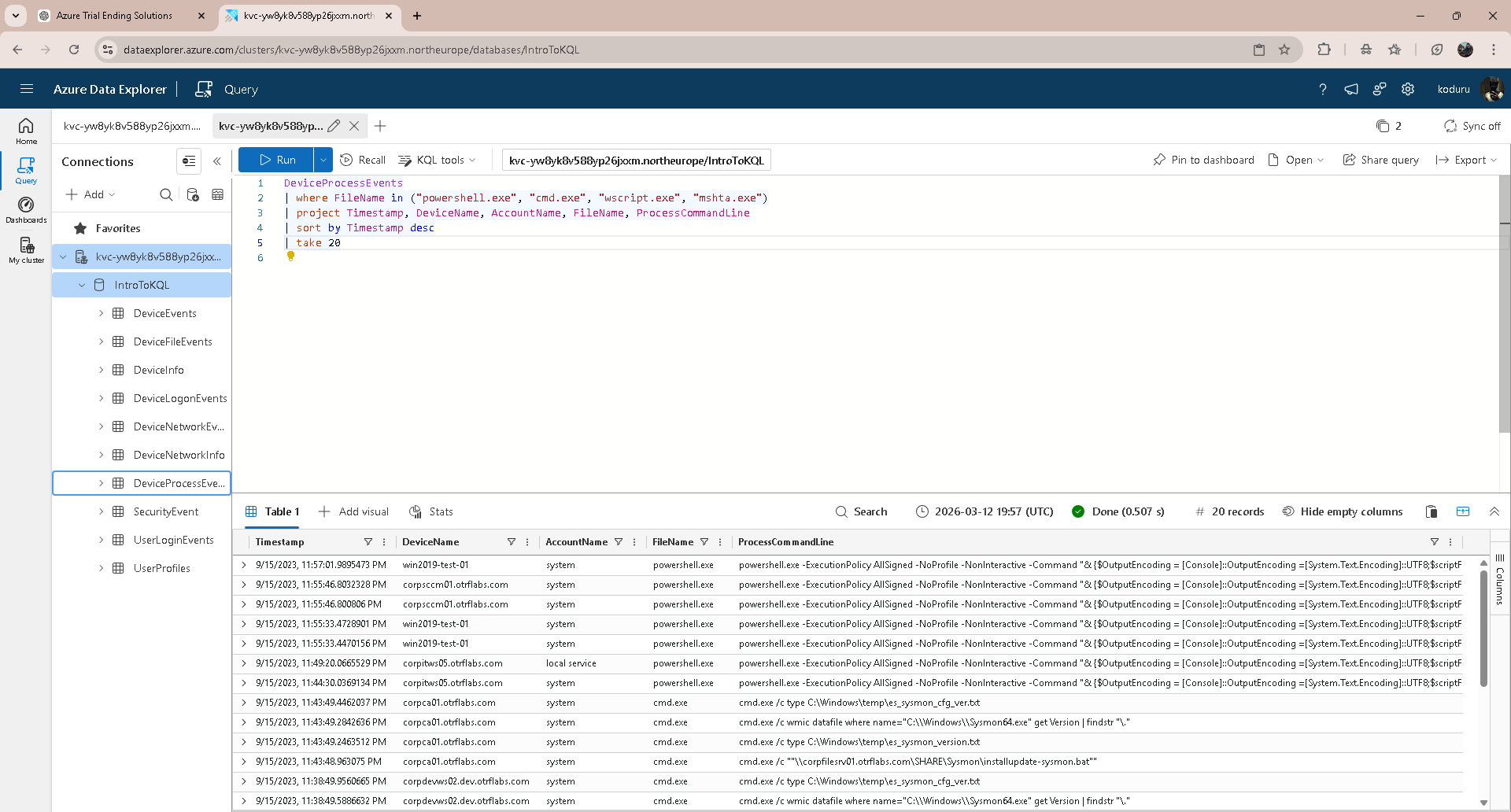Filter the Timestamp column
This screenshot has width=1511, height=812.
click(x=368, y=542)
